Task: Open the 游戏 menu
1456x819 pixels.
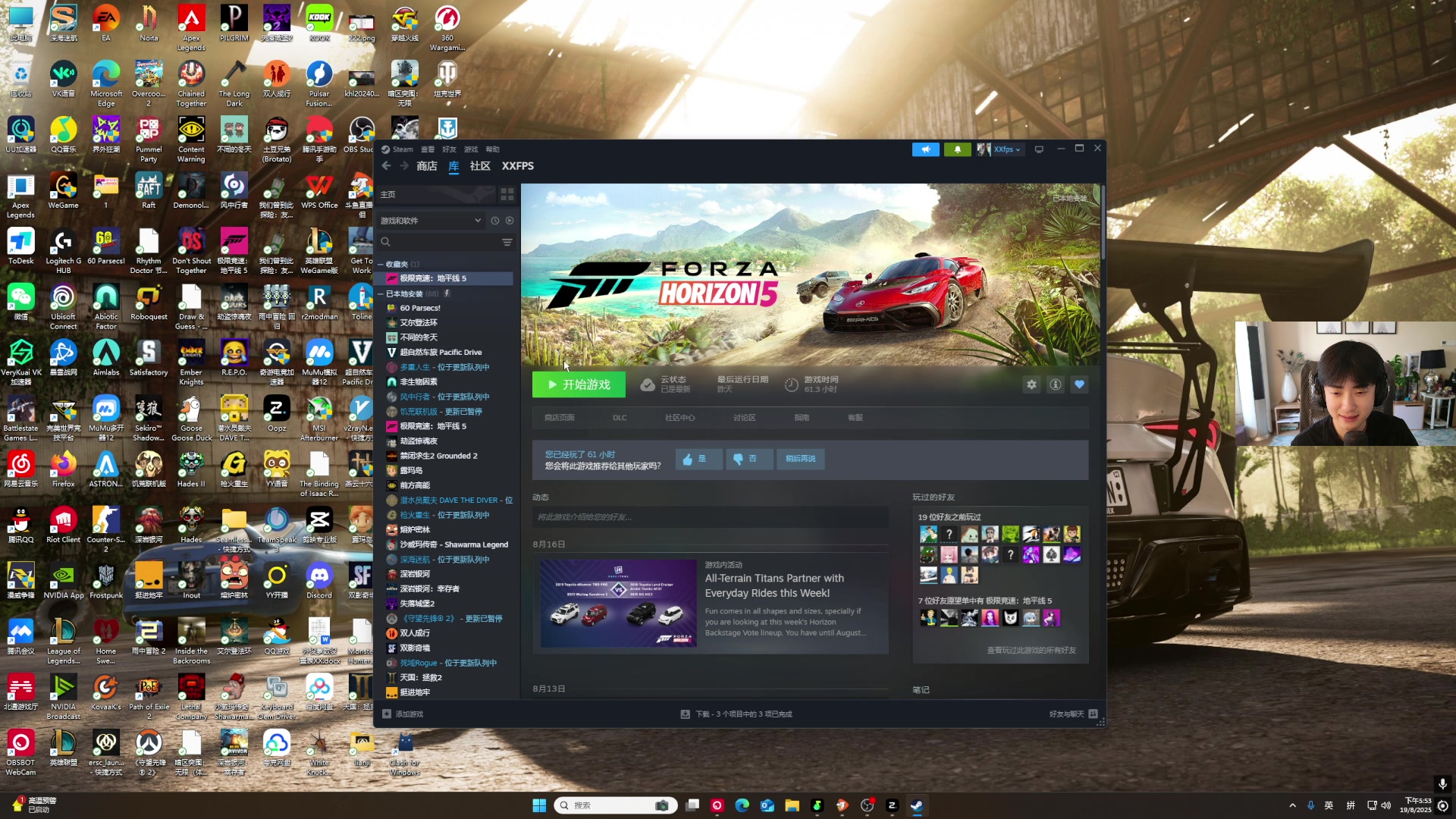Action: (471, 149)
